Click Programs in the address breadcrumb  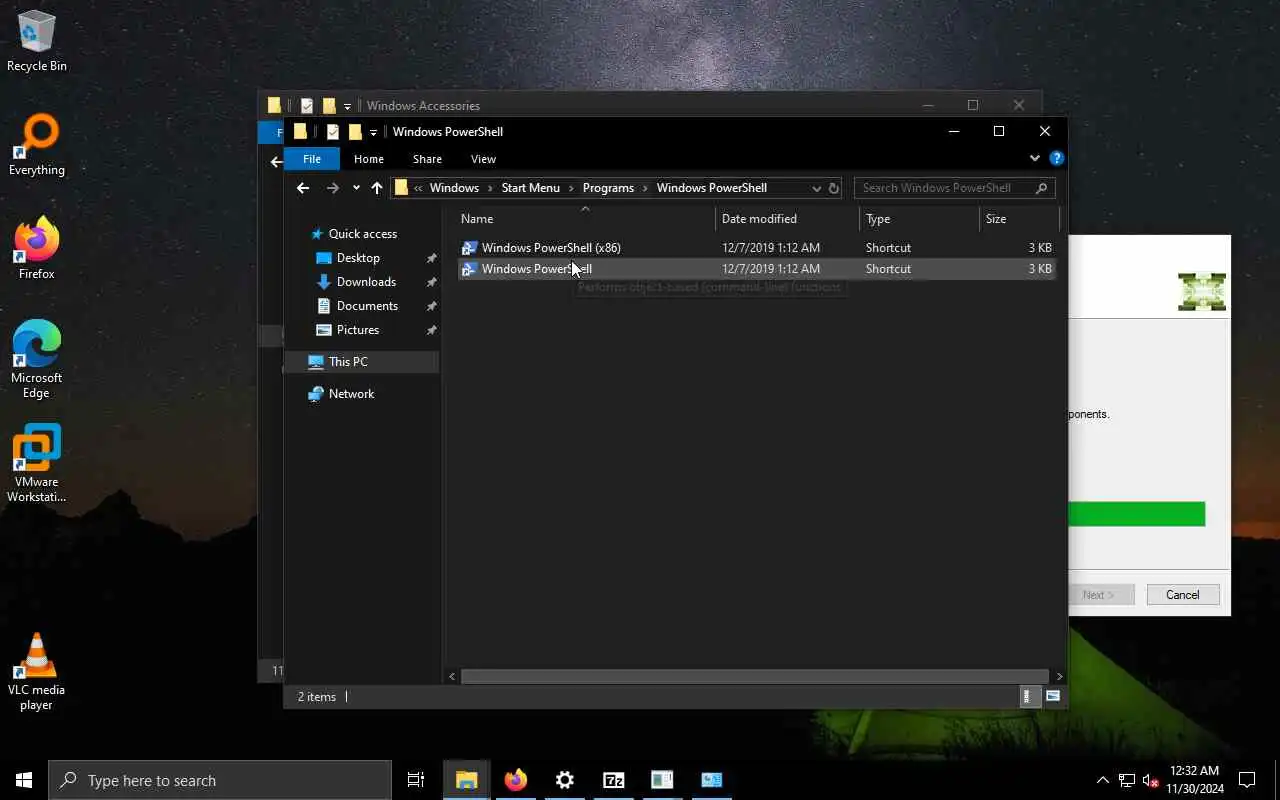[x=608, y=188]
